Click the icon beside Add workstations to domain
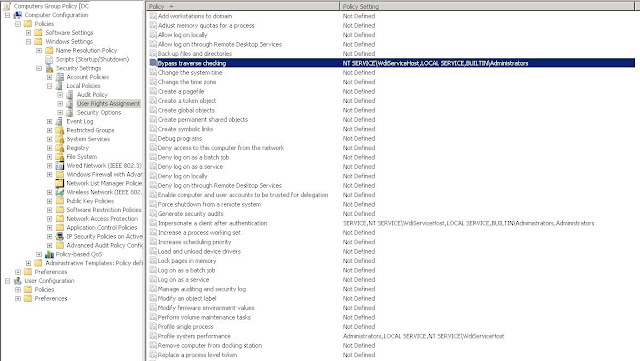This screenshot has width=640, height=361. pos(153,16)
